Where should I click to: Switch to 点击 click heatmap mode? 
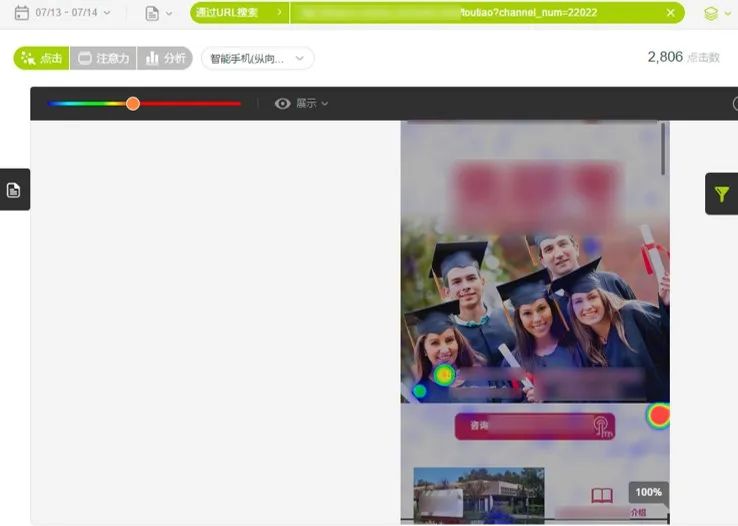(x=41, y=58)
